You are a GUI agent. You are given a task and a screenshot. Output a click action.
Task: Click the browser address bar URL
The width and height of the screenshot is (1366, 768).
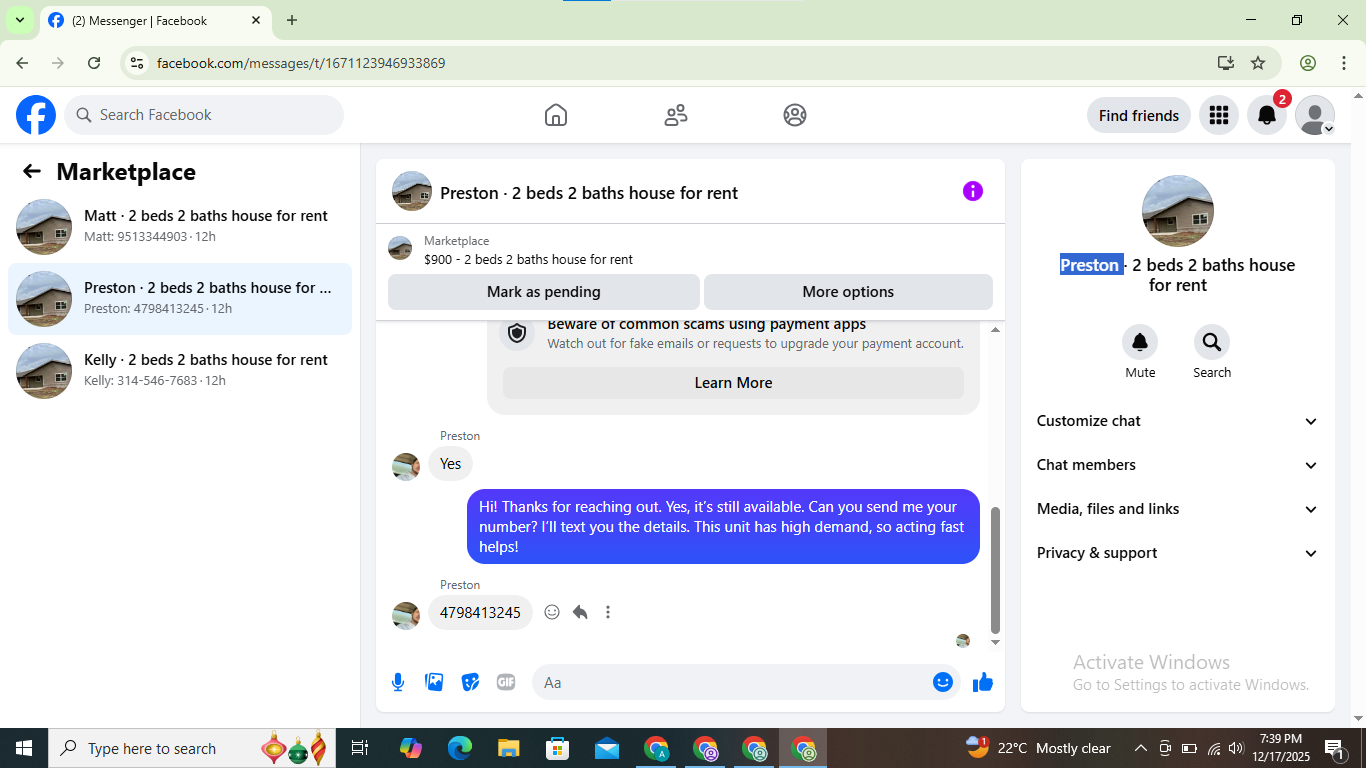click(301, 63)
